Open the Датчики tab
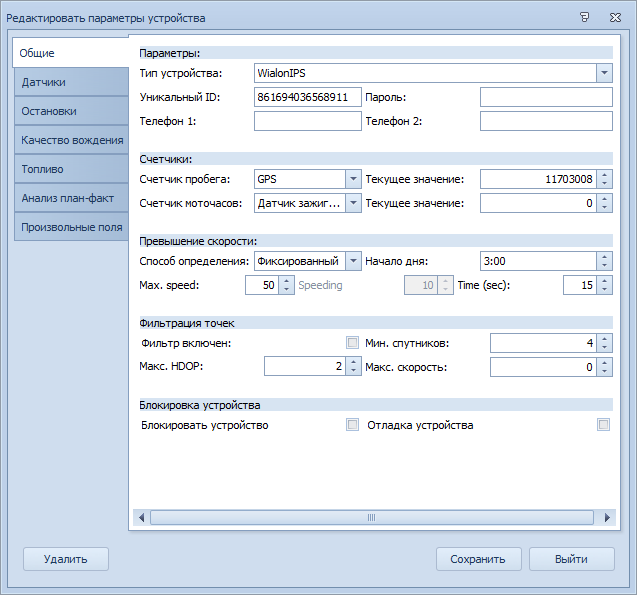 (x=72, y=82)
